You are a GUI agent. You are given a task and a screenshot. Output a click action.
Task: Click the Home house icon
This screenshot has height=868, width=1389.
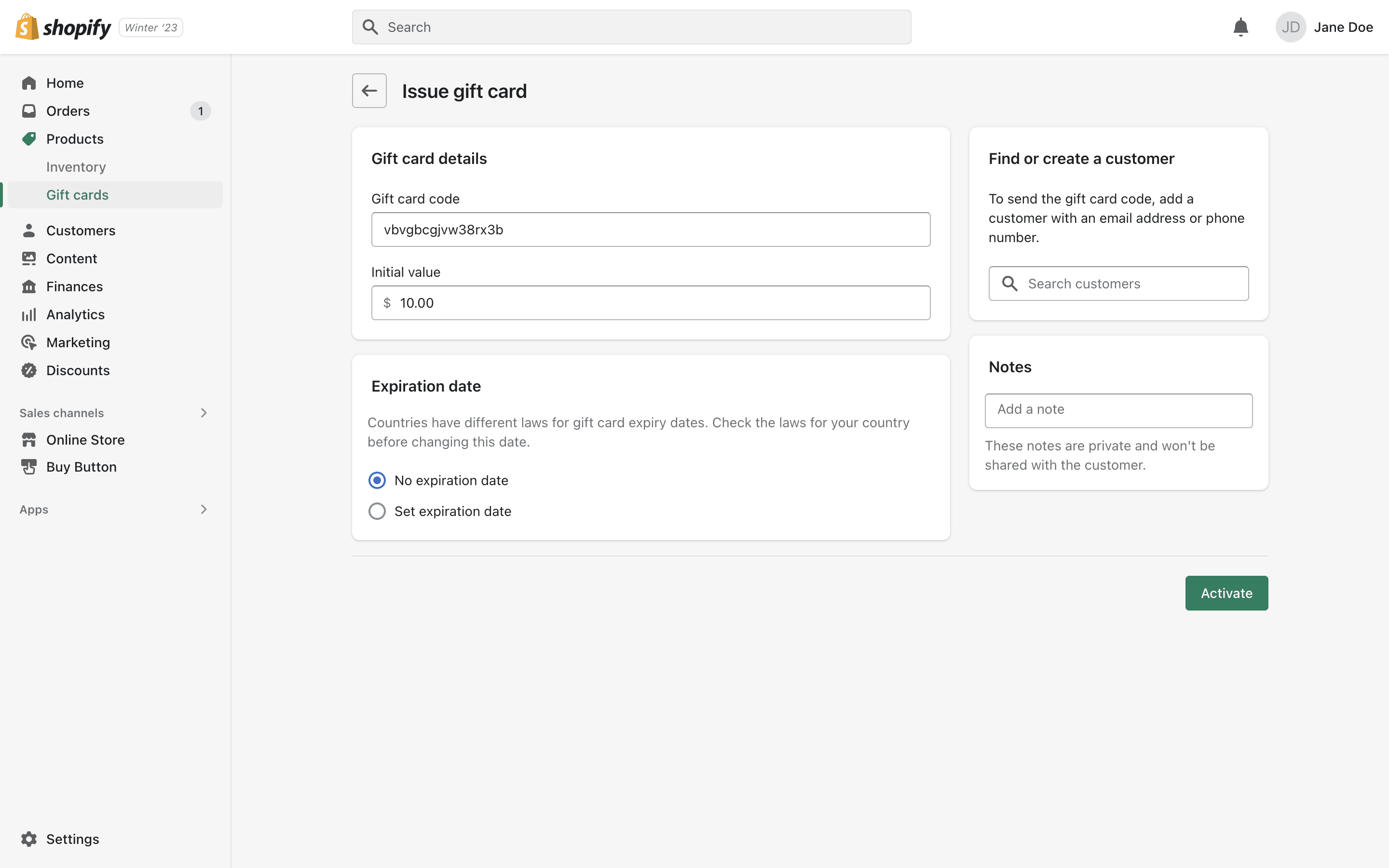tap(29, 83)
